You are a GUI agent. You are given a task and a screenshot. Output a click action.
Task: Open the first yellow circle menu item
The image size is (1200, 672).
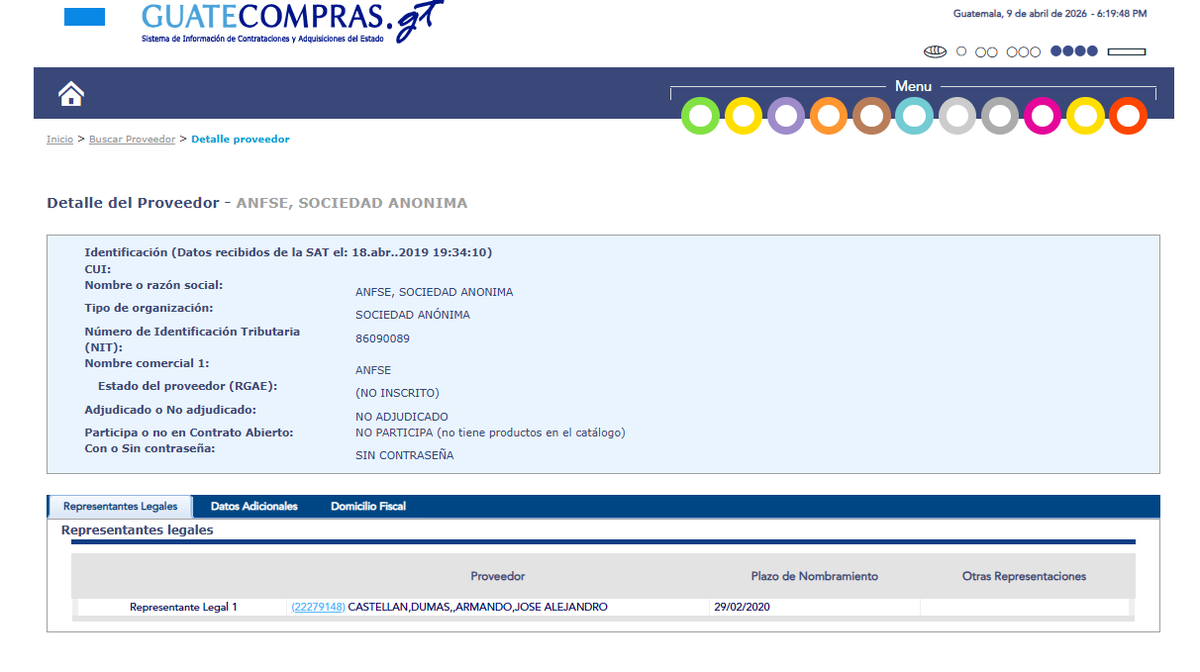point(743,116)
